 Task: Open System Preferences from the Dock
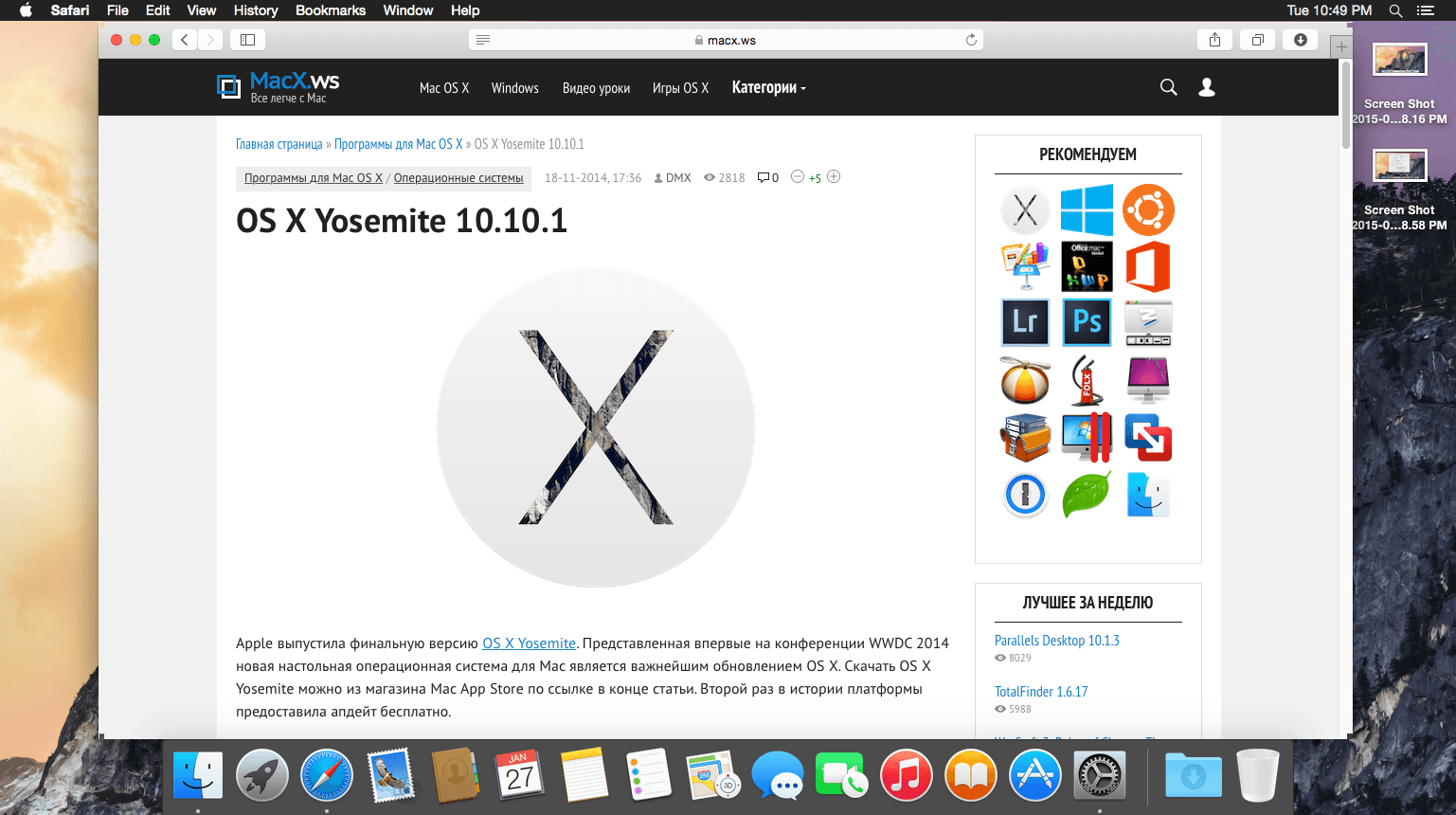pyautogui.click(x=1100, y=775)
